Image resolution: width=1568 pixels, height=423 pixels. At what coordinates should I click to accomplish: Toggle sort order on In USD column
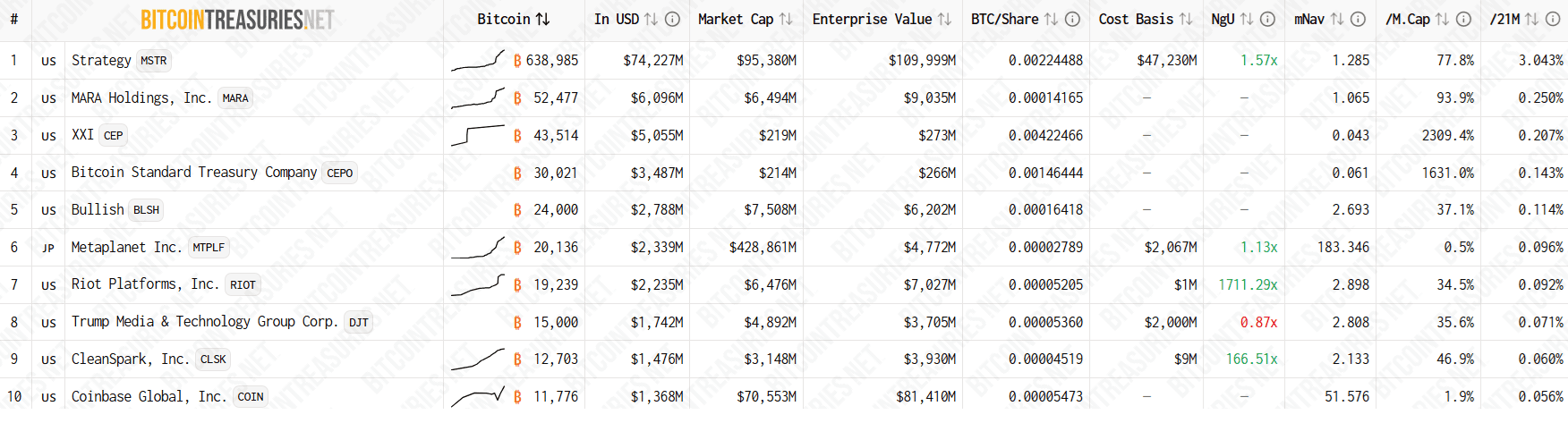pyautogui.click(x=651, y=19)
